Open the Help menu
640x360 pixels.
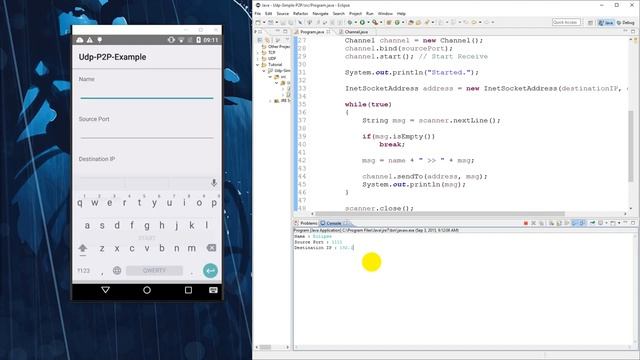tap(401, 13)
